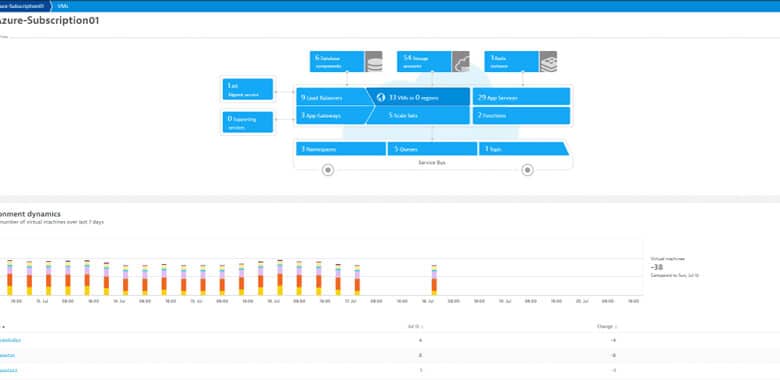
Task: Select the 5 Scale Sets tile
Action: coord(418,115)
